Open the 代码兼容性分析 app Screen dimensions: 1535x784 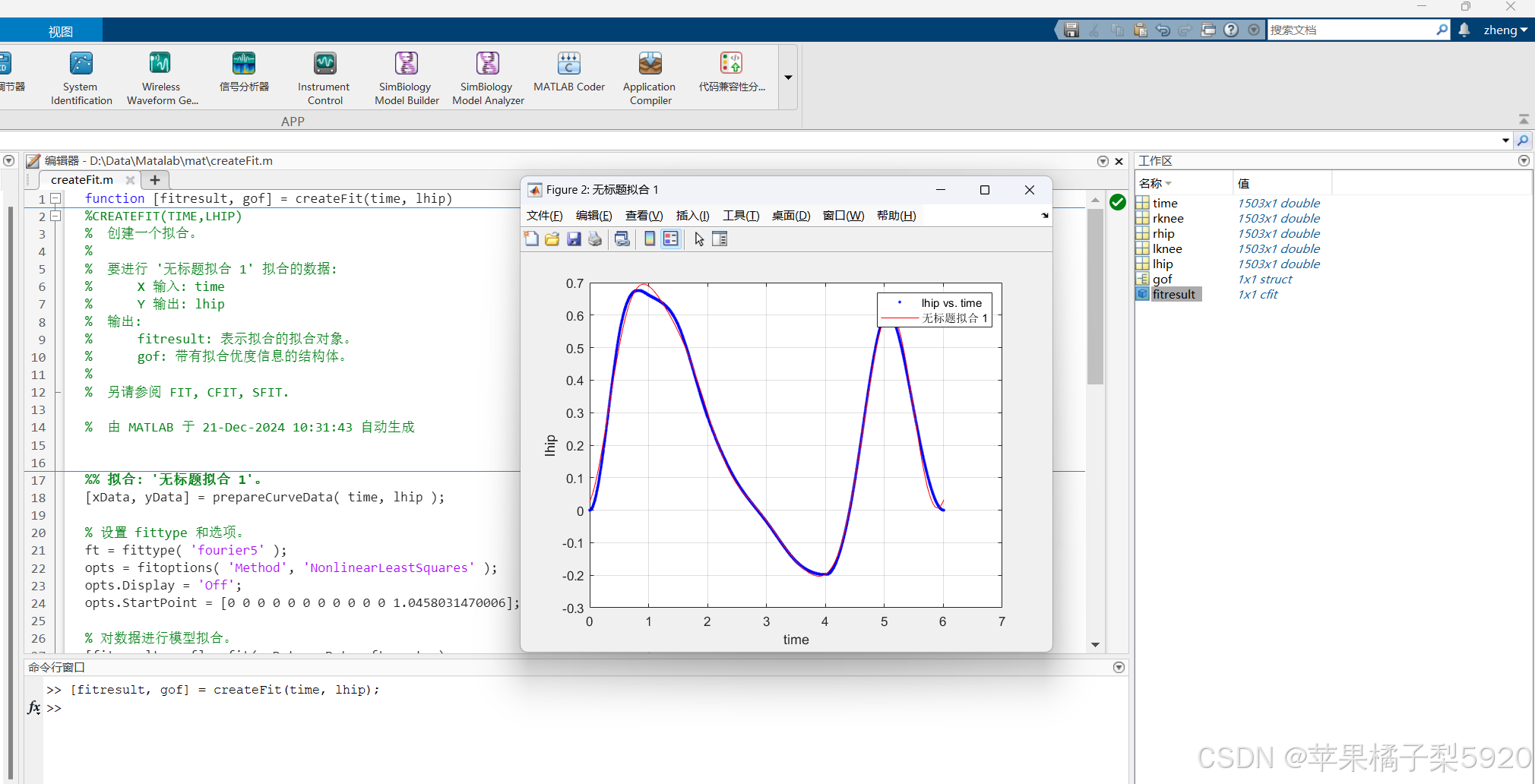click(x=732, y=73)
